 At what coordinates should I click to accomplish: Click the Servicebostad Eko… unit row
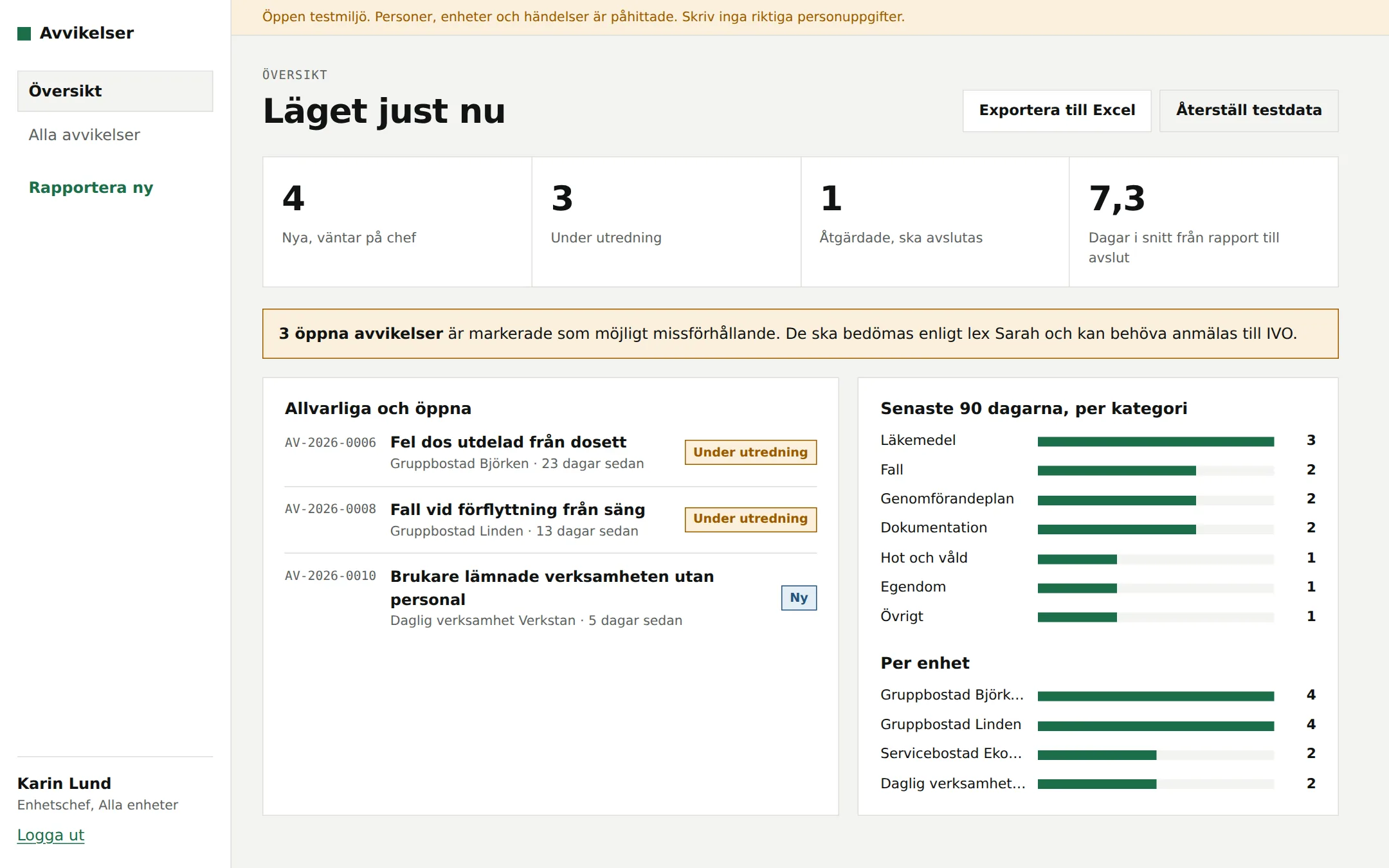1098,754
